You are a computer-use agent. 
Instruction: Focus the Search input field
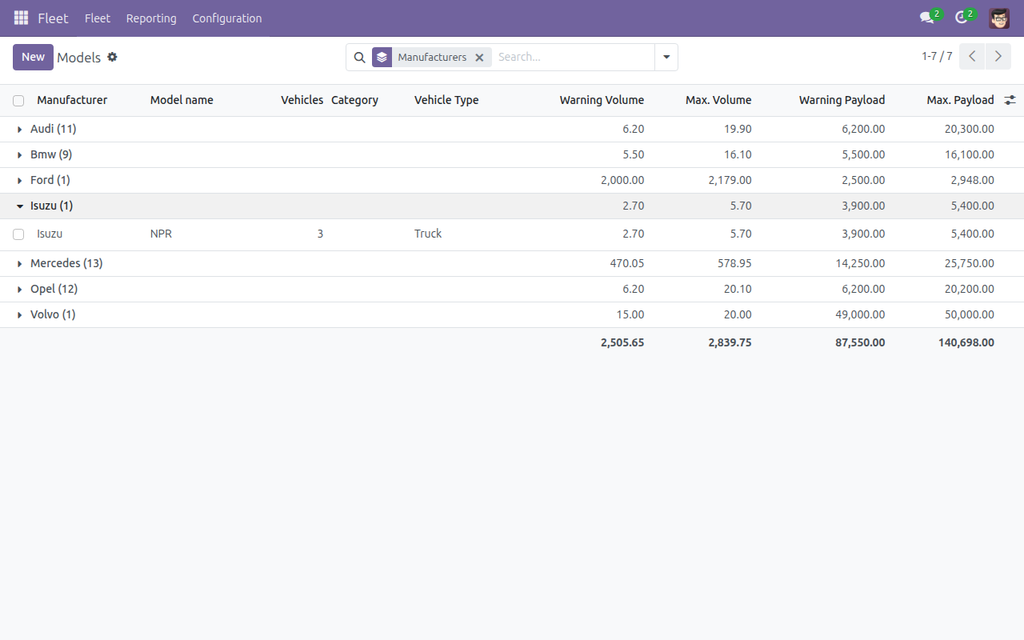coord(573,57)
